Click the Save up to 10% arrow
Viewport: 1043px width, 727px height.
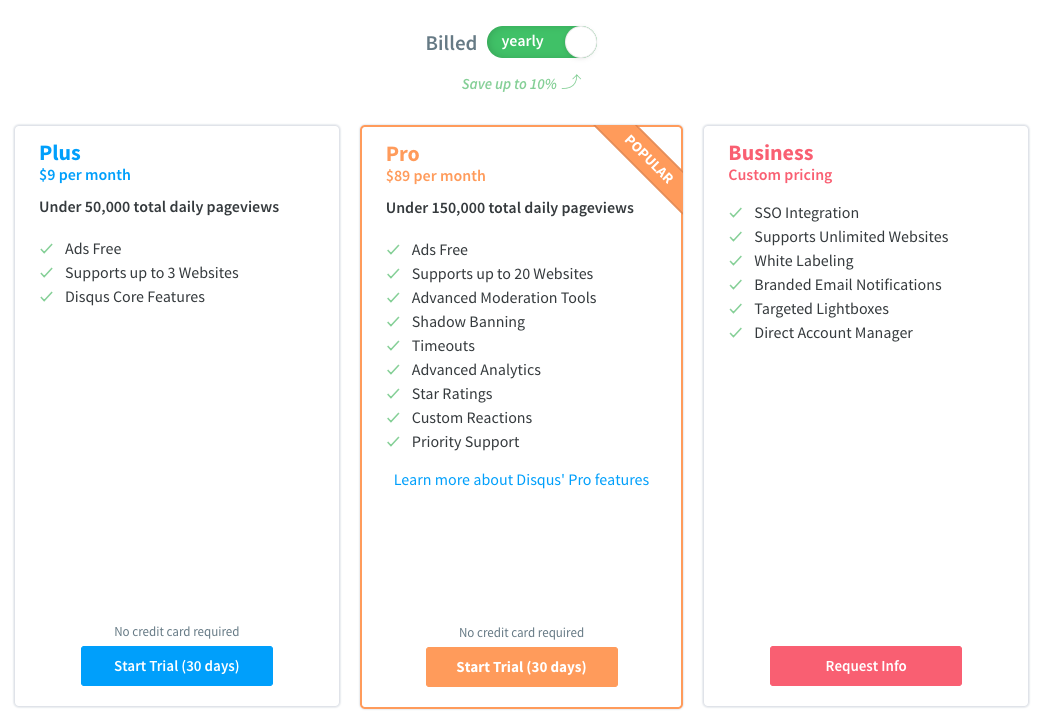pyautogui.click(x=571, y=82)
